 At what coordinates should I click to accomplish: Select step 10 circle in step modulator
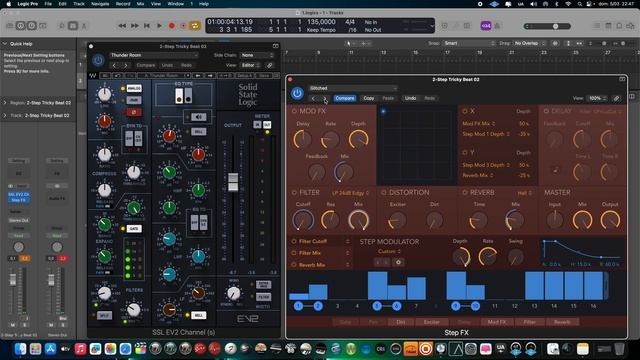pos(476,306)
